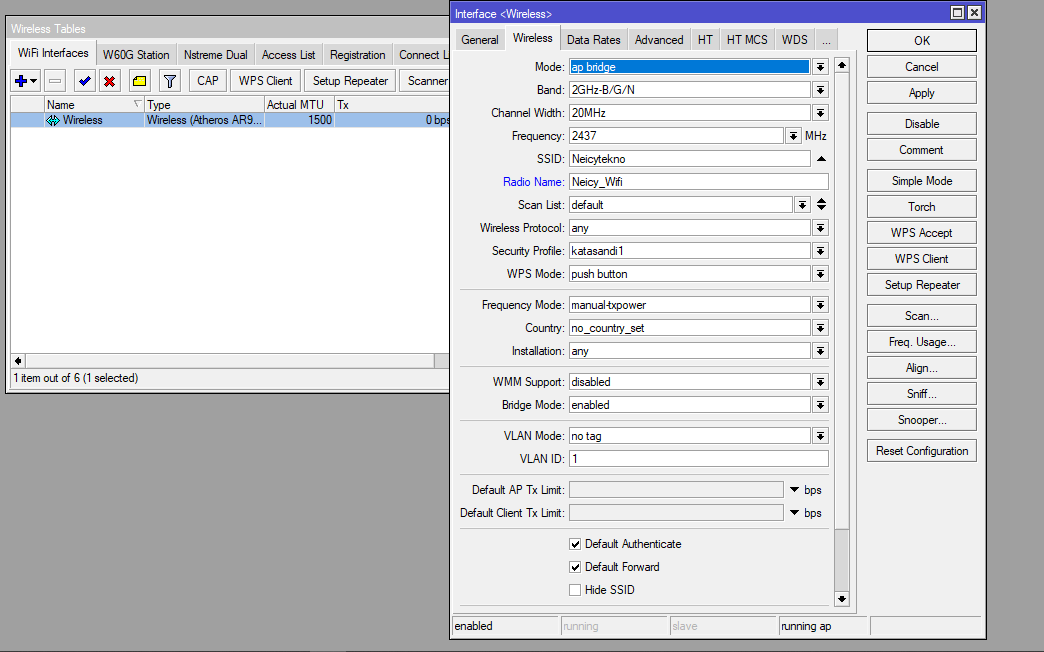Click scrollbar down arrow in Interface dialog
Viewport: 1044px width, 652px height.
point(842,599)
